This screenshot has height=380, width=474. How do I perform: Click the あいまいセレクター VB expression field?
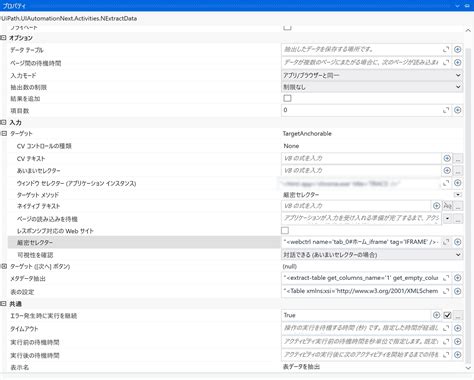pos(361,170)
